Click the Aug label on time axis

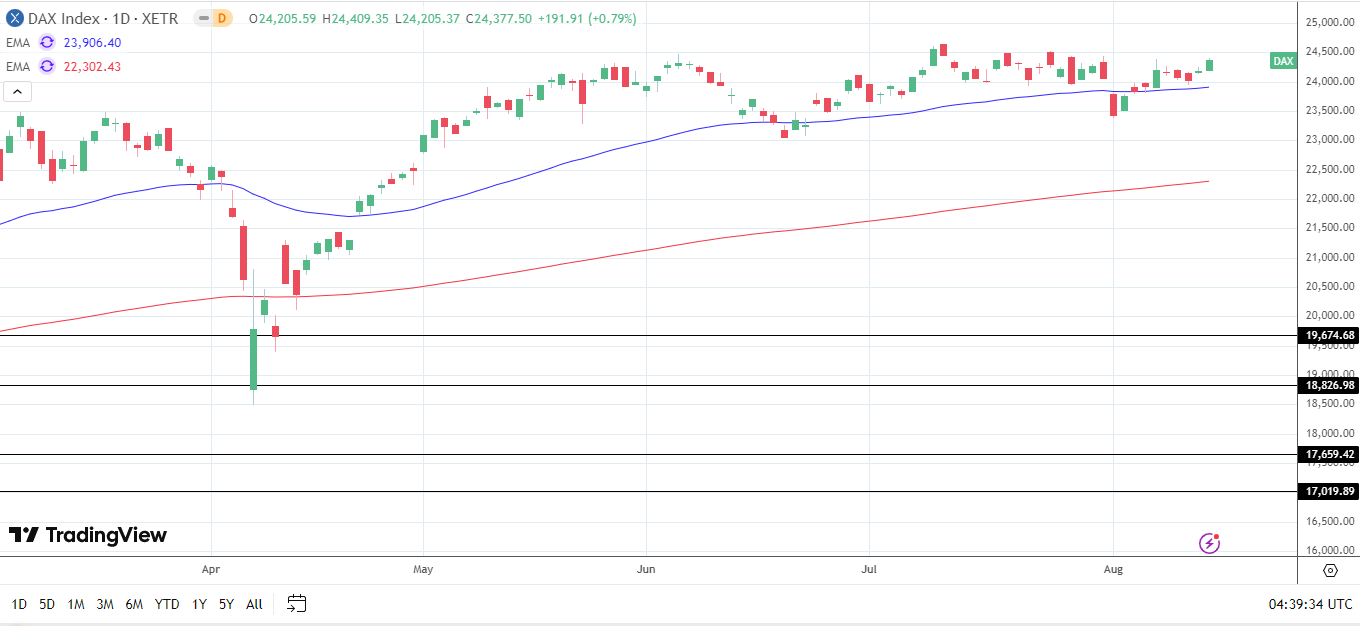1114,570
